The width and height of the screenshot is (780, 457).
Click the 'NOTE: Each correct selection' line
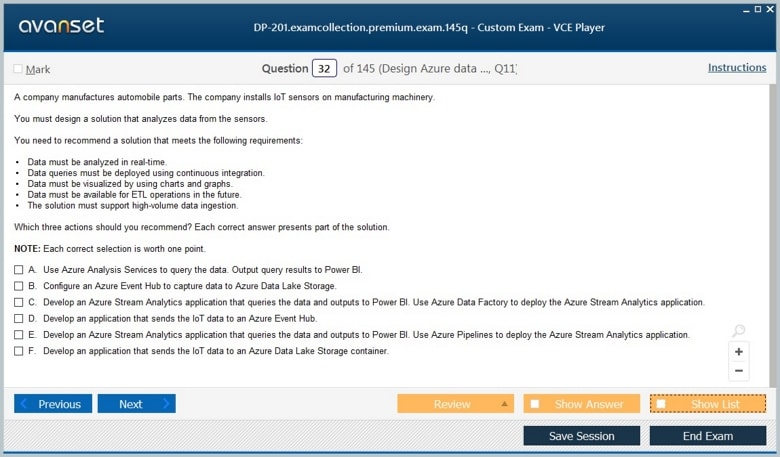pos(109,249)
